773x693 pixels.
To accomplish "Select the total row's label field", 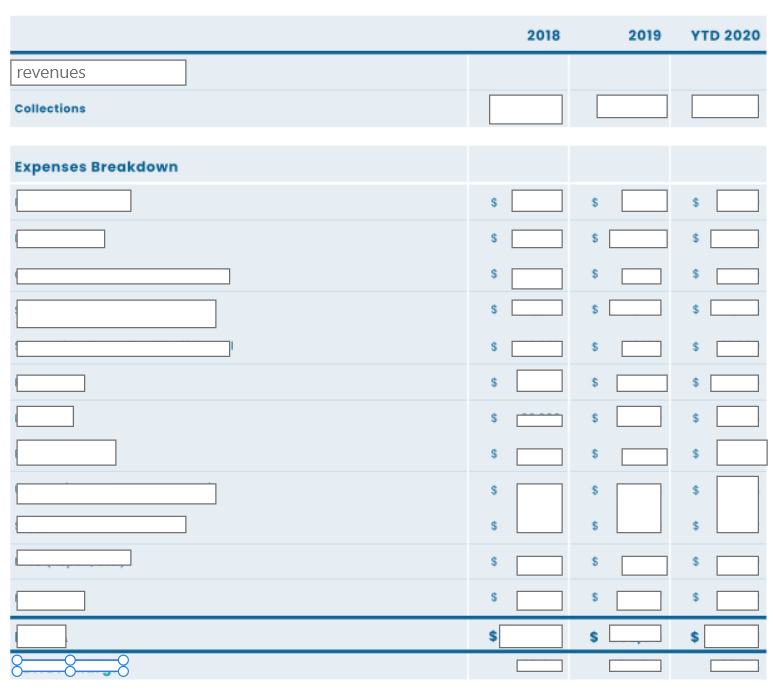I will (x=41, y=636).
